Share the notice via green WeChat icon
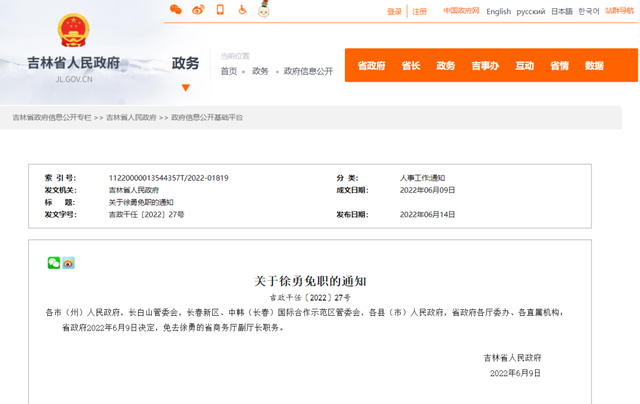This screenshot has width=640, height=404. (x=54, y=263)
